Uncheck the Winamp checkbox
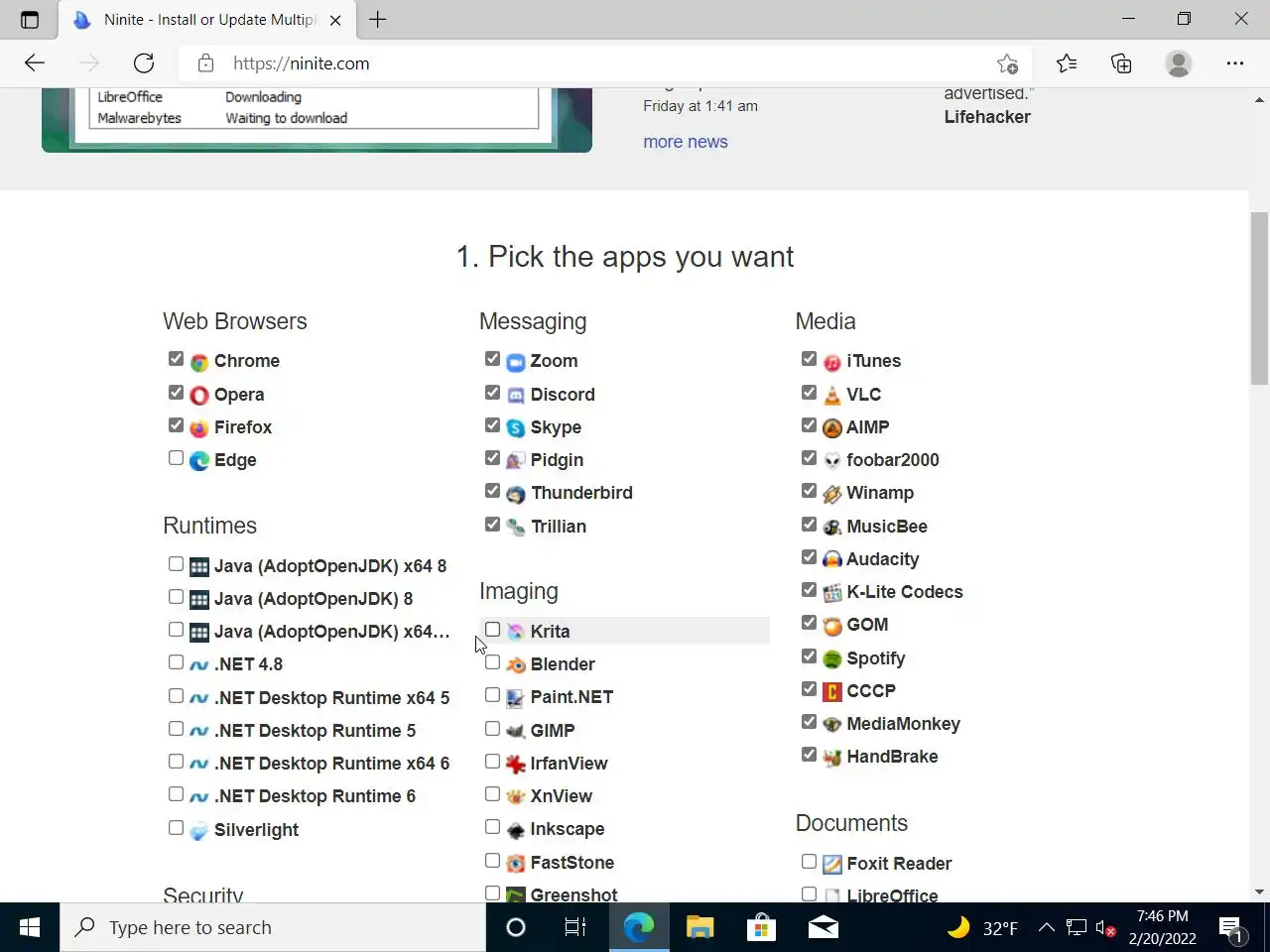1270x952 pixels. click(x=809, y=491)
